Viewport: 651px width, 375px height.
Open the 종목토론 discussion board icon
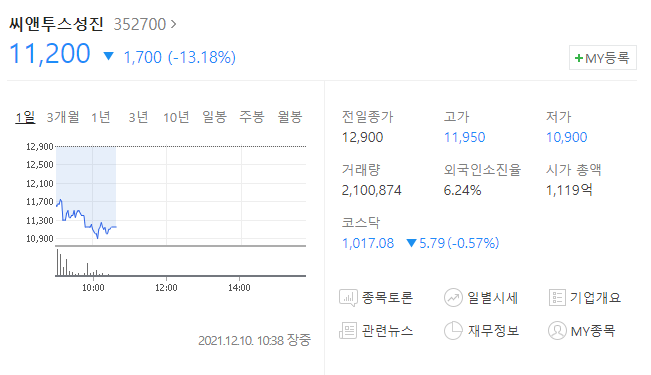click(348, 298)
